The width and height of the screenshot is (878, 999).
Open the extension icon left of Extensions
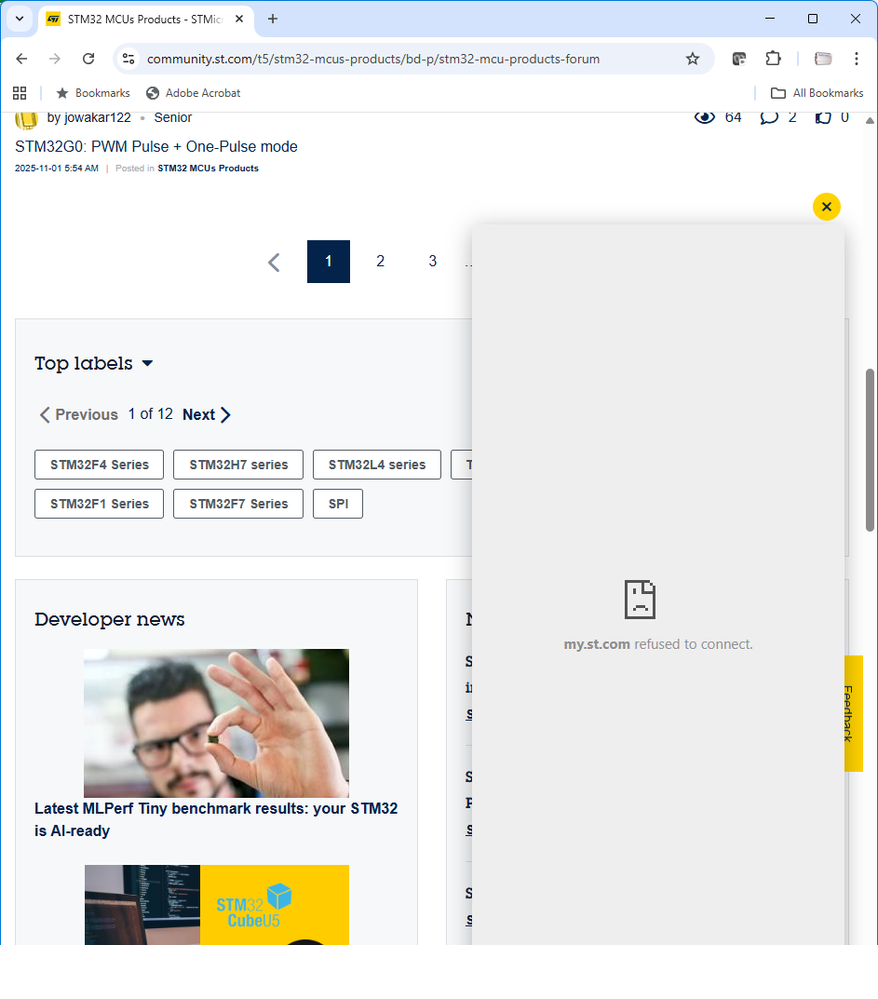click(739, 59)
